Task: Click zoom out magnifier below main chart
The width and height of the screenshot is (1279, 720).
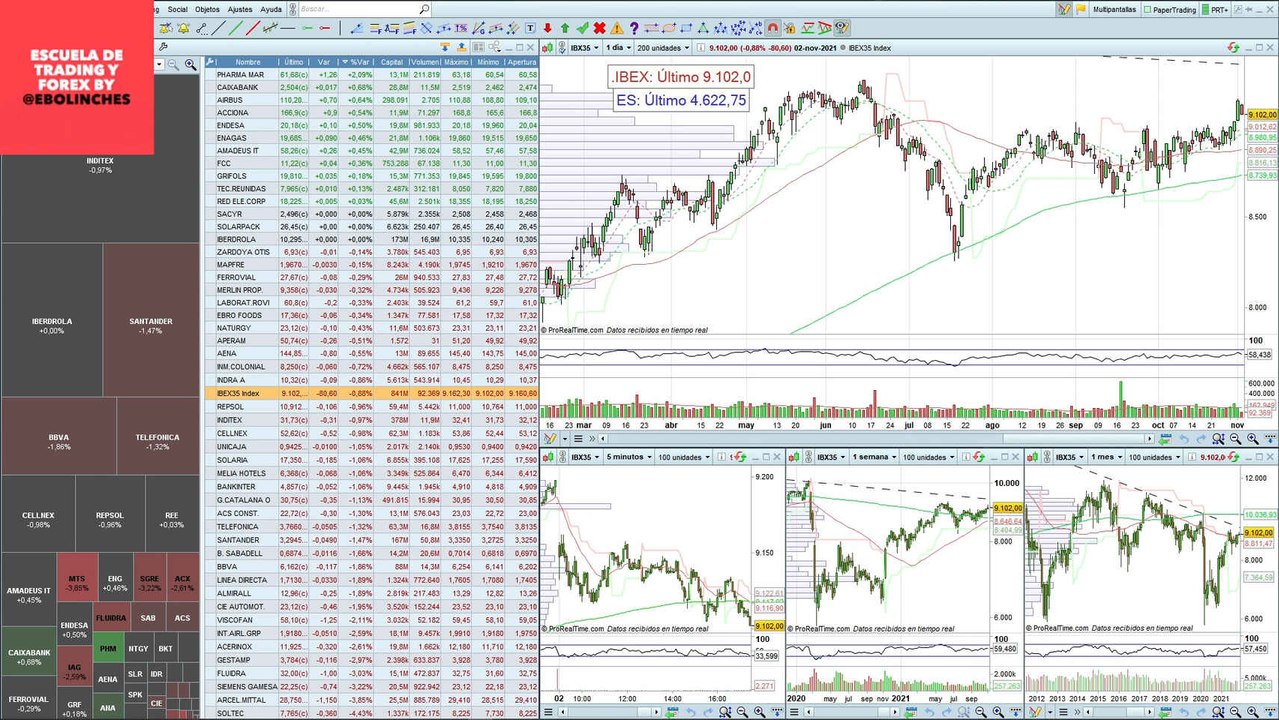Action: pyautogui.click(x=1235, y=438)
